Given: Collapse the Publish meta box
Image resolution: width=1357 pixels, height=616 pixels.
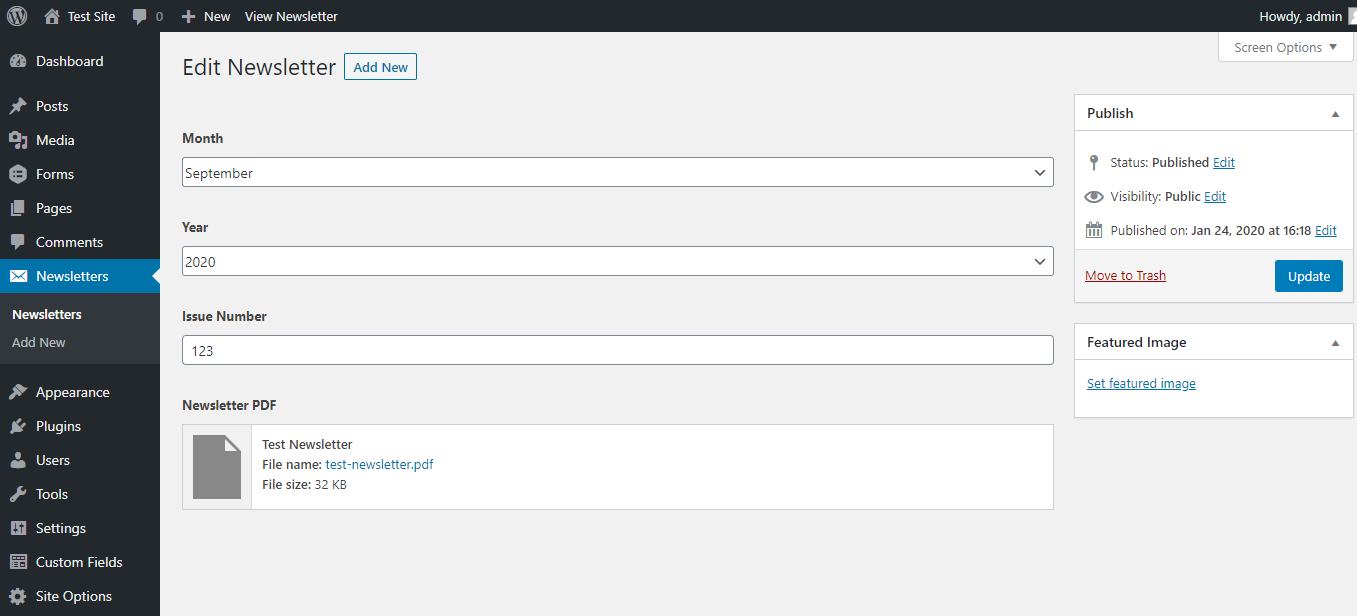Looking at the screenshot, I should [x=1335, y=114].
